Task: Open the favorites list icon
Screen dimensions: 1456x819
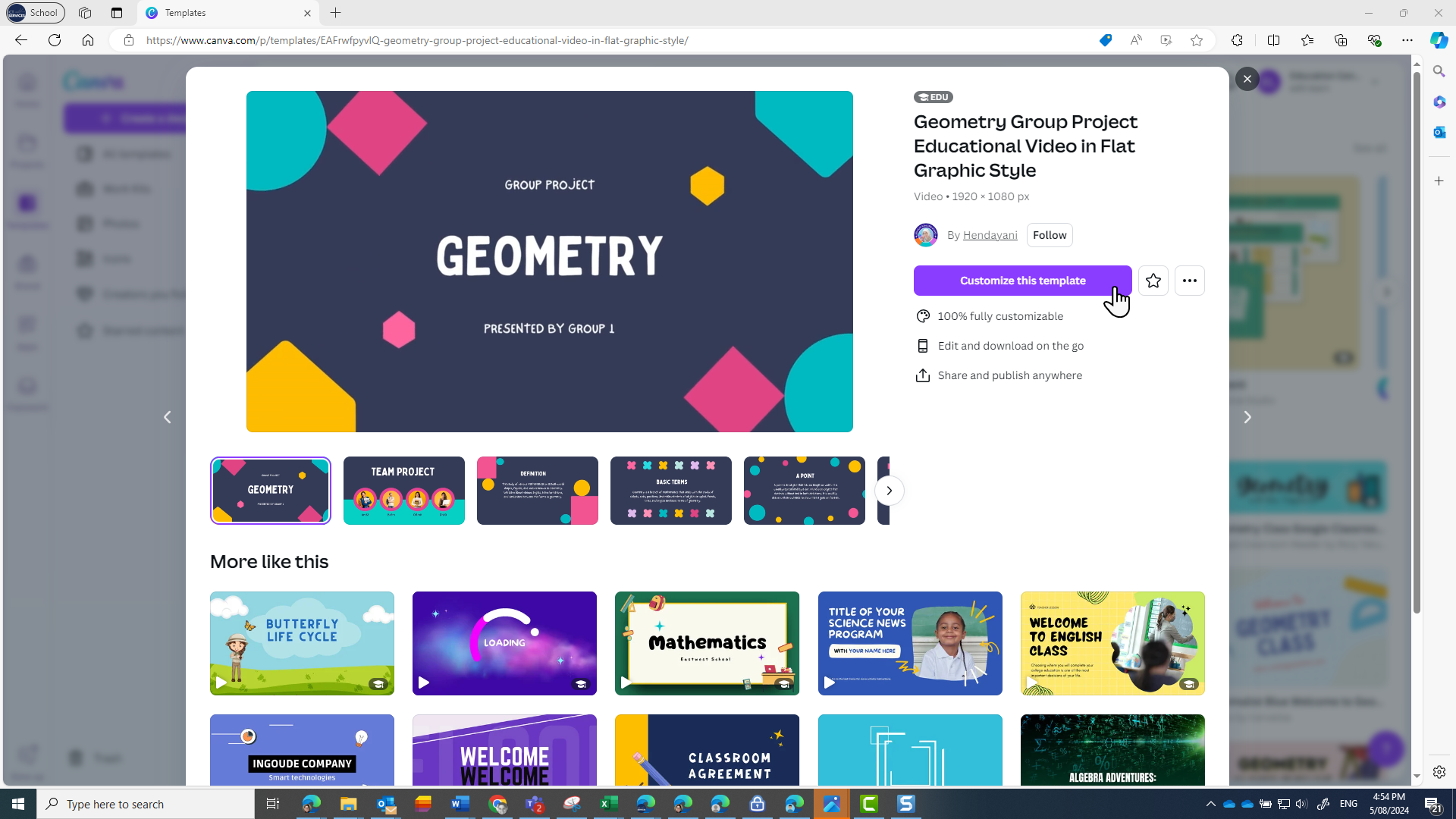Action: pos(1307,40)
